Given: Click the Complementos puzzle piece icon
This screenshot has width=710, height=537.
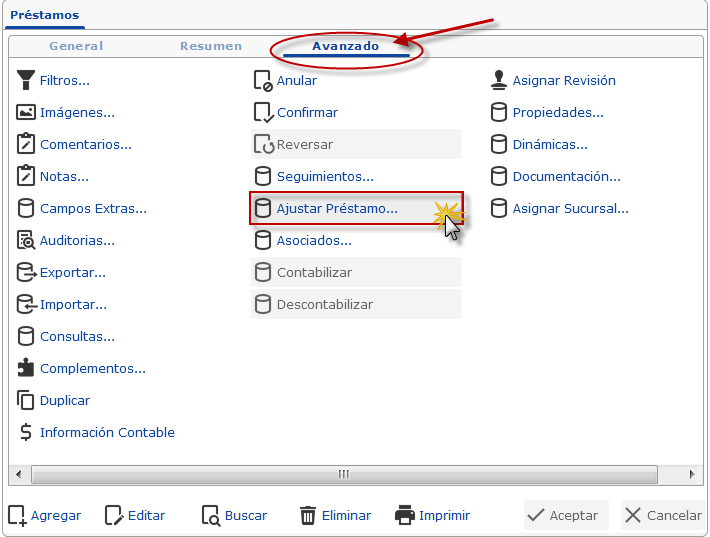Looking at the screenshot, I should (26, 368).
